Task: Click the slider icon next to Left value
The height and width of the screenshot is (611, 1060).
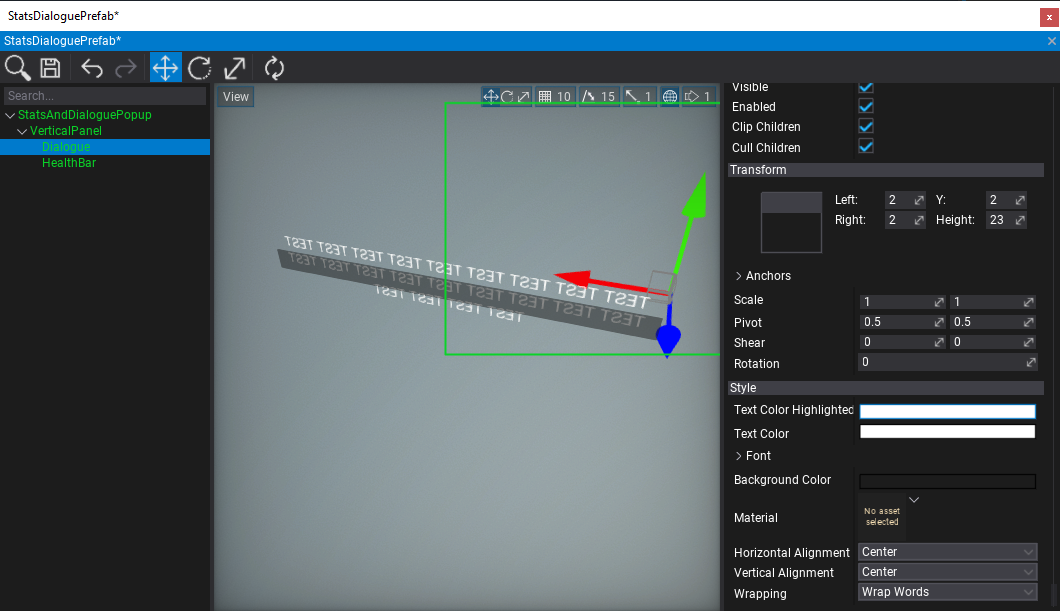Action: pos(919,200)
